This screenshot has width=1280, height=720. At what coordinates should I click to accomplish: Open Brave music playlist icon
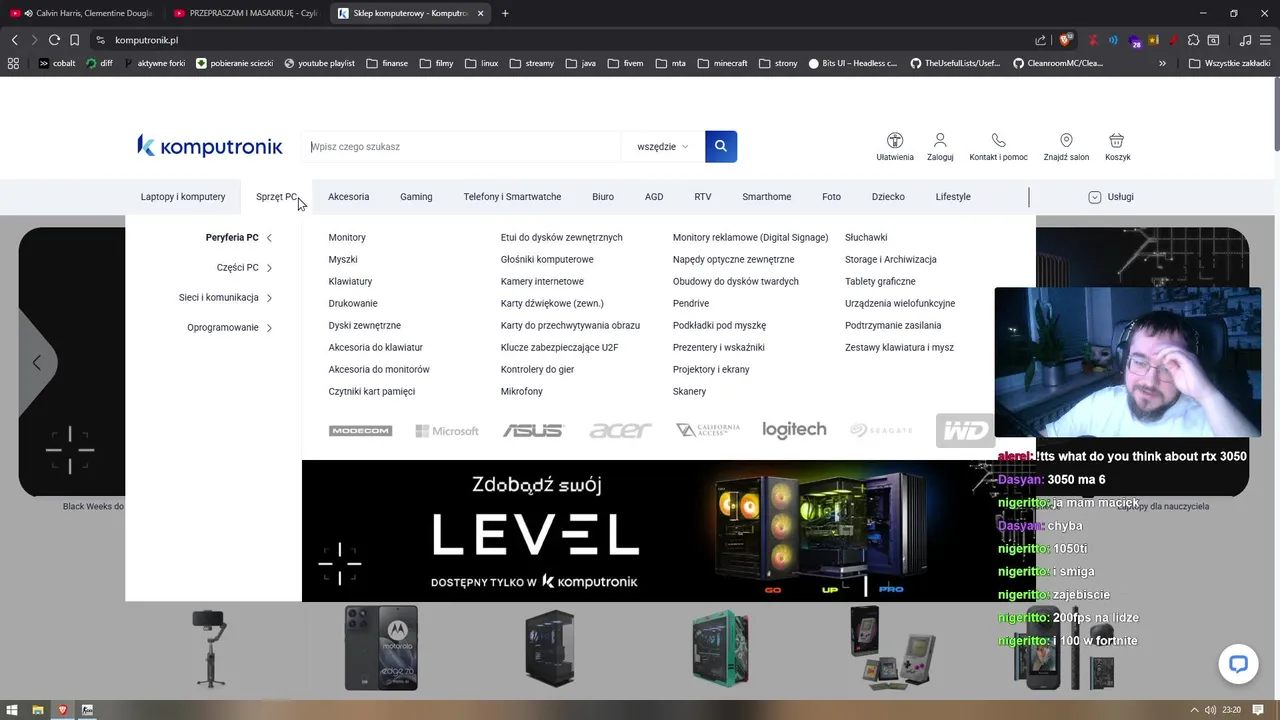tap(1245, 40)
